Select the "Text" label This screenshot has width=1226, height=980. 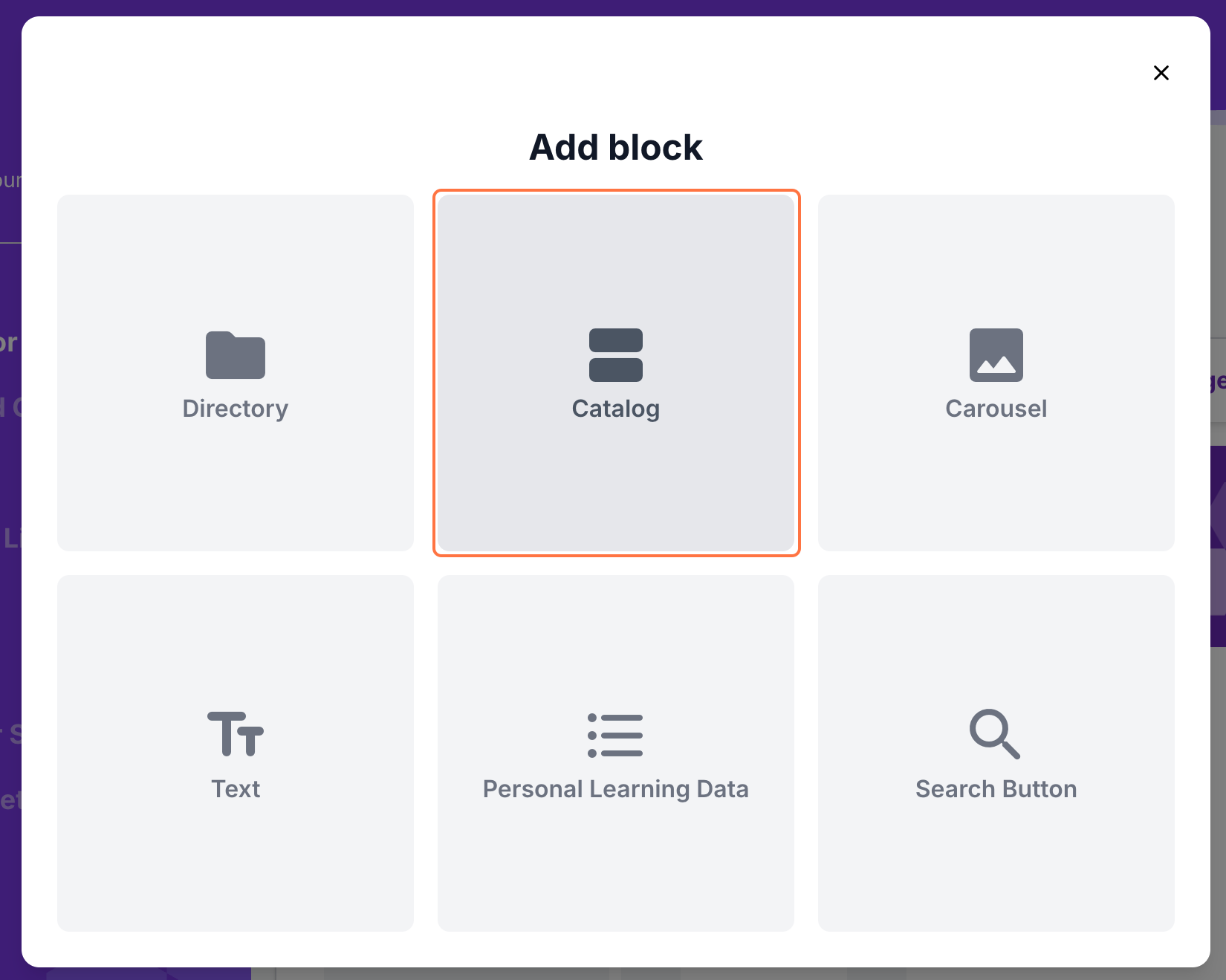236,789
